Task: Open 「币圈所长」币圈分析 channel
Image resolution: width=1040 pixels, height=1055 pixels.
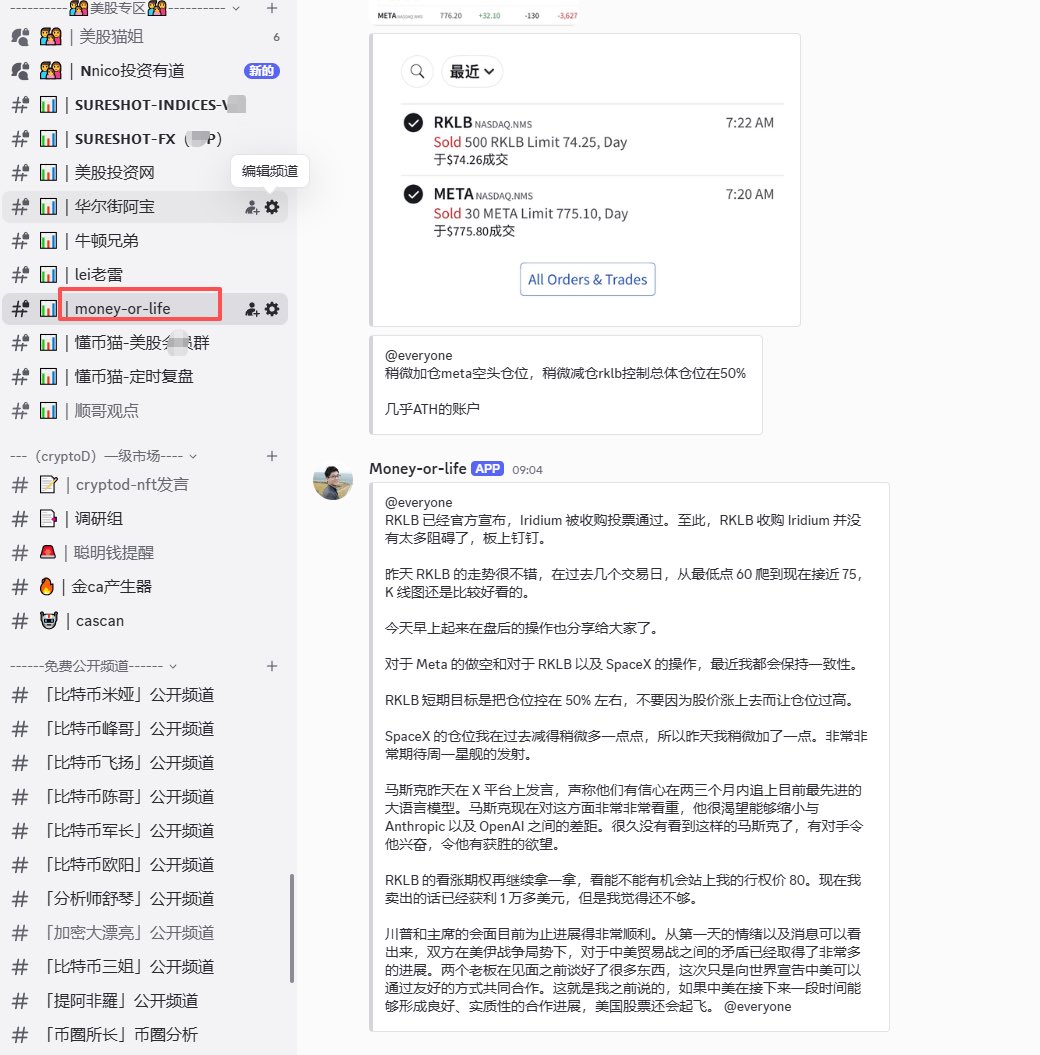Action: point(145,1034)
